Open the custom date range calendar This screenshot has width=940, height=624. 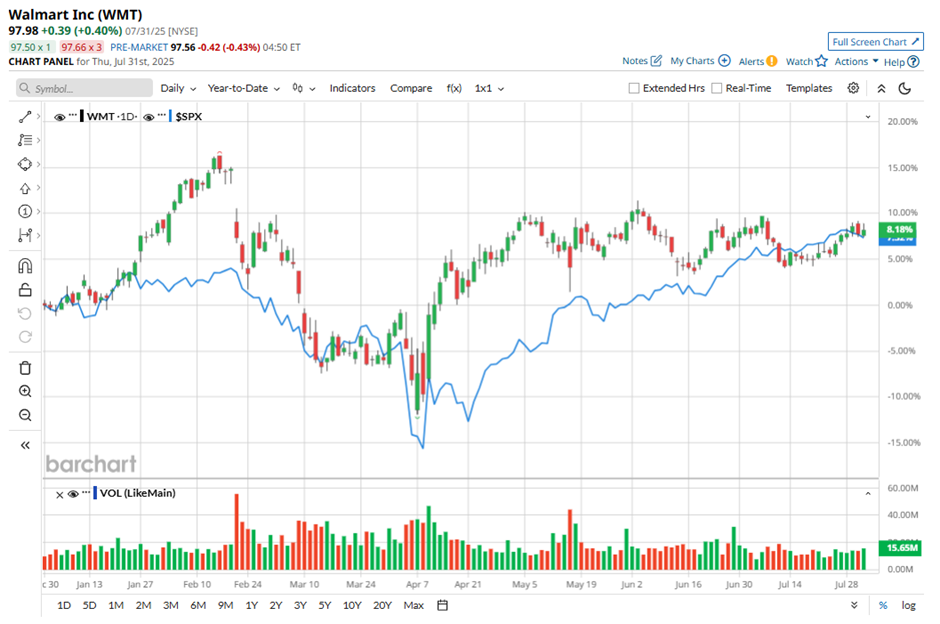[442, 605]
